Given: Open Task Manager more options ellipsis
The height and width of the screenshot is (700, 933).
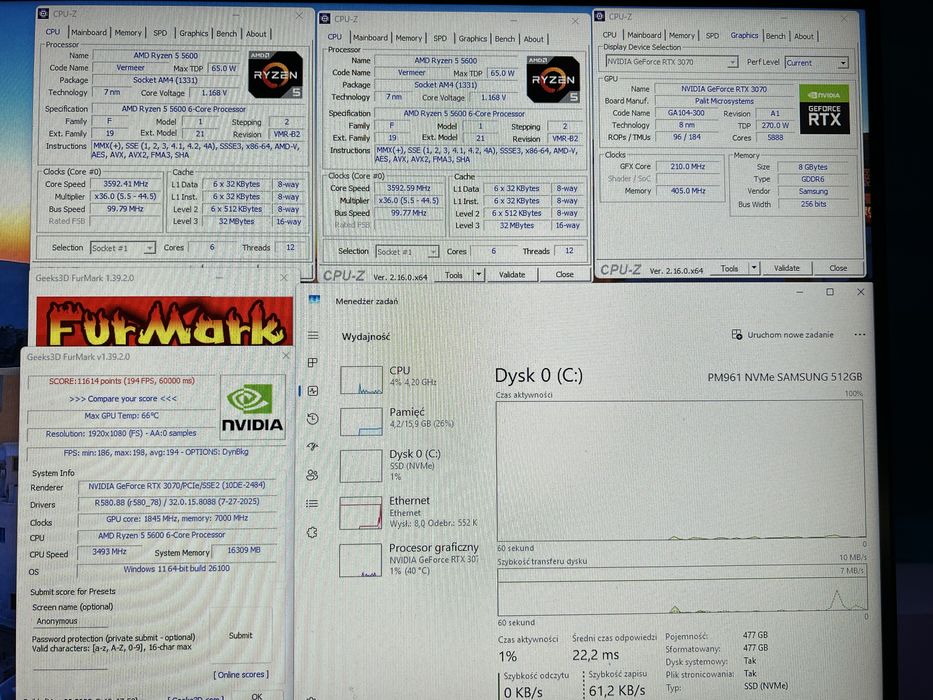Looking at the screenshot, I should pyautogui.click(x=860, y=335).
